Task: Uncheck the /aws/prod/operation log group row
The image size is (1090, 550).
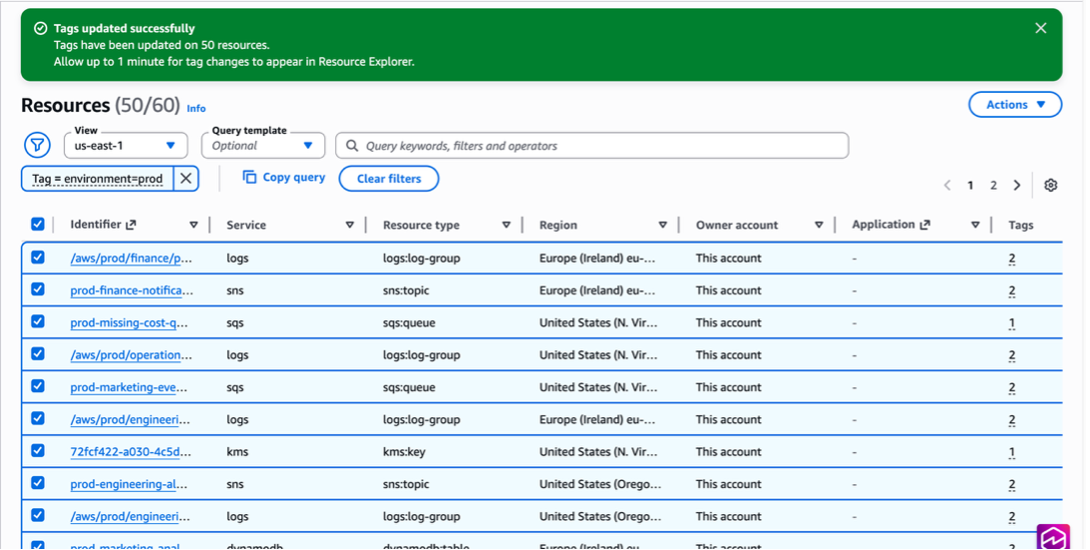Action: pos(38,354)
